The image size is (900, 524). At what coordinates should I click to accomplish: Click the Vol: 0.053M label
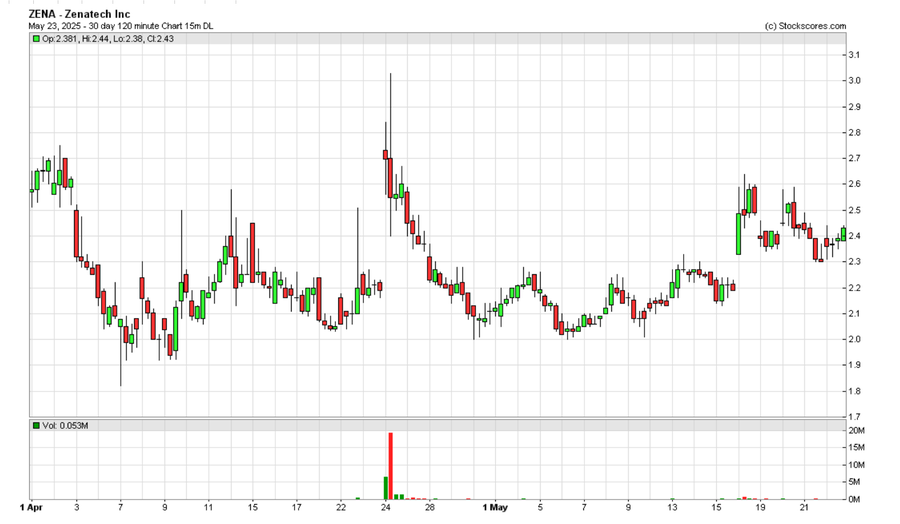point(65,426)
